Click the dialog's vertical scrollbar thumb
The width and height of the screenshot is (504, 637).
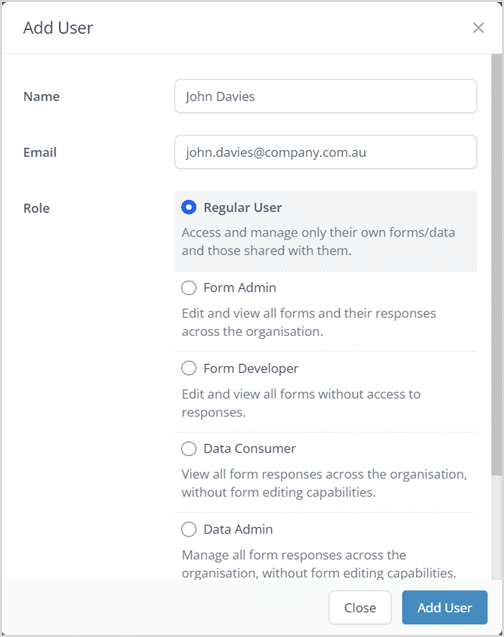tap(496, 264)
